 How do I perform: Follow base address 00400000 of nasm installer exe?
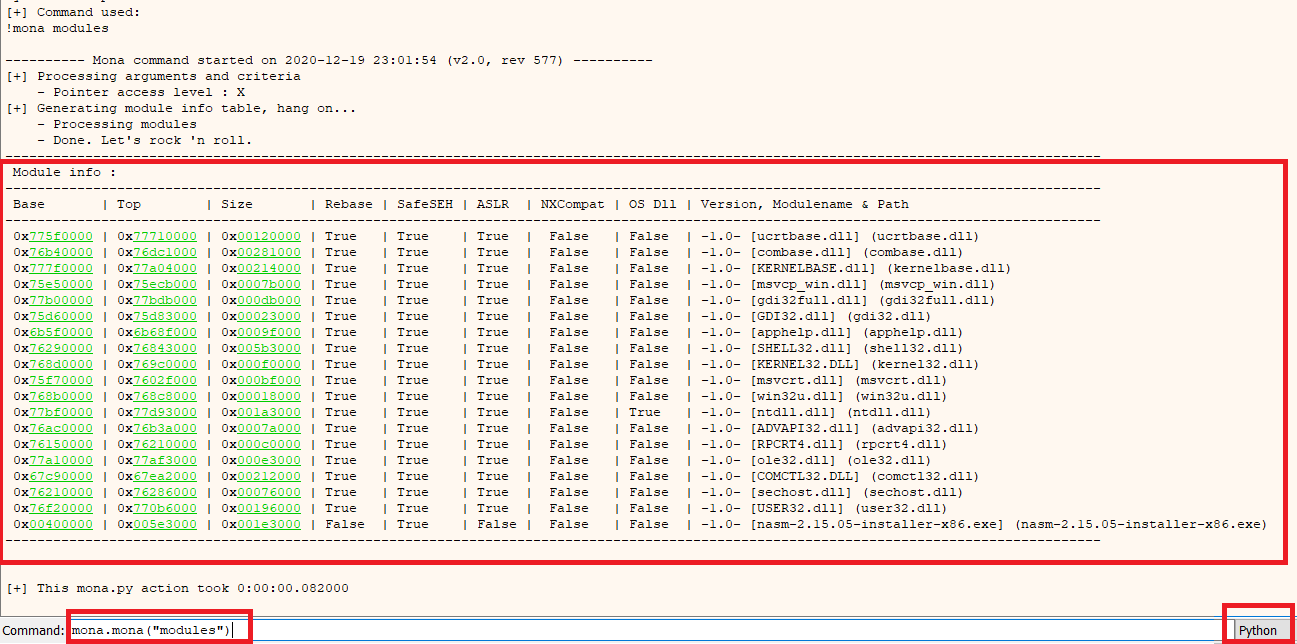point(61,524)
